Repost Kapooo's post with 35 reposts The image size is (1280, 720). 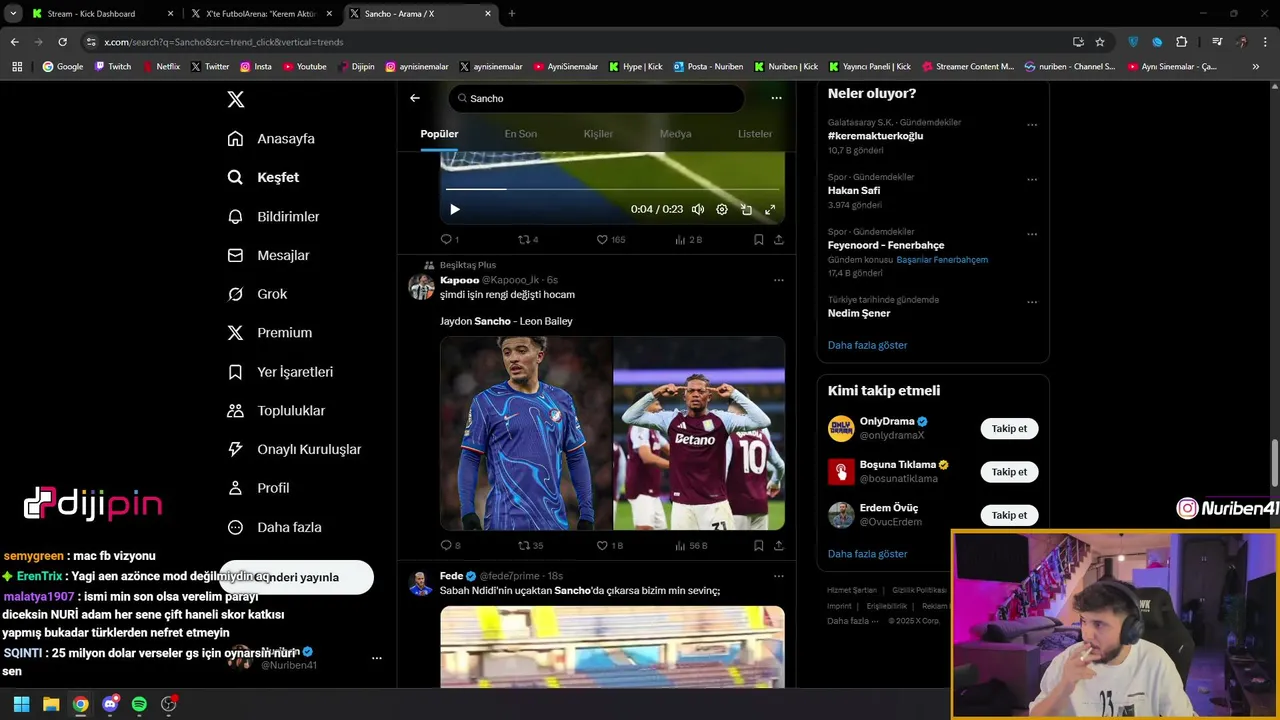530,546
